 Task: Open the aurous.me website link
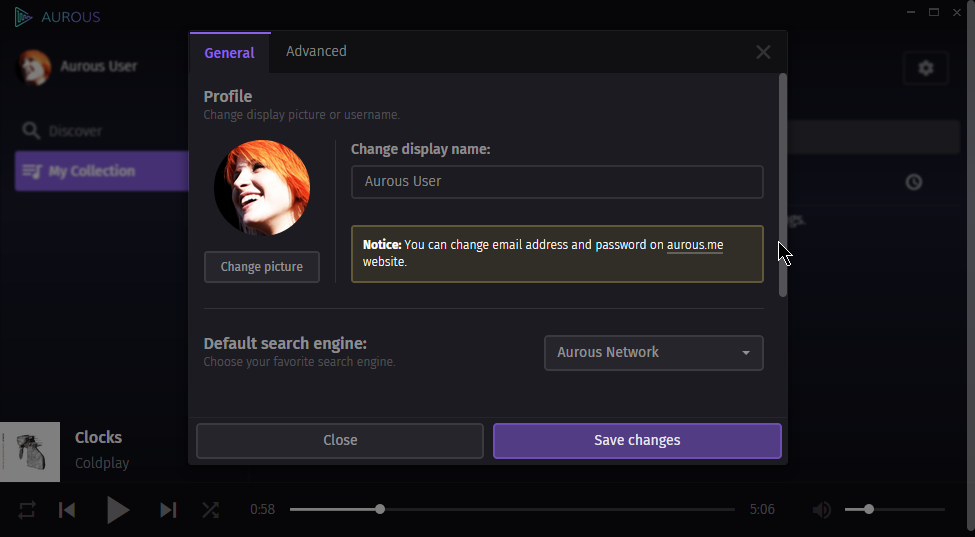tap(695, 245)
